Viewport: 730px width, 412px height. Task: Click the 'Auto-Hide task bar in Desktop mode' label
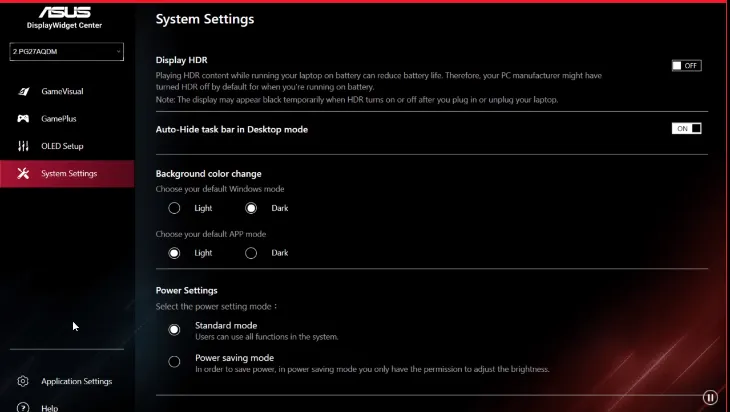(x=232, y=129)
